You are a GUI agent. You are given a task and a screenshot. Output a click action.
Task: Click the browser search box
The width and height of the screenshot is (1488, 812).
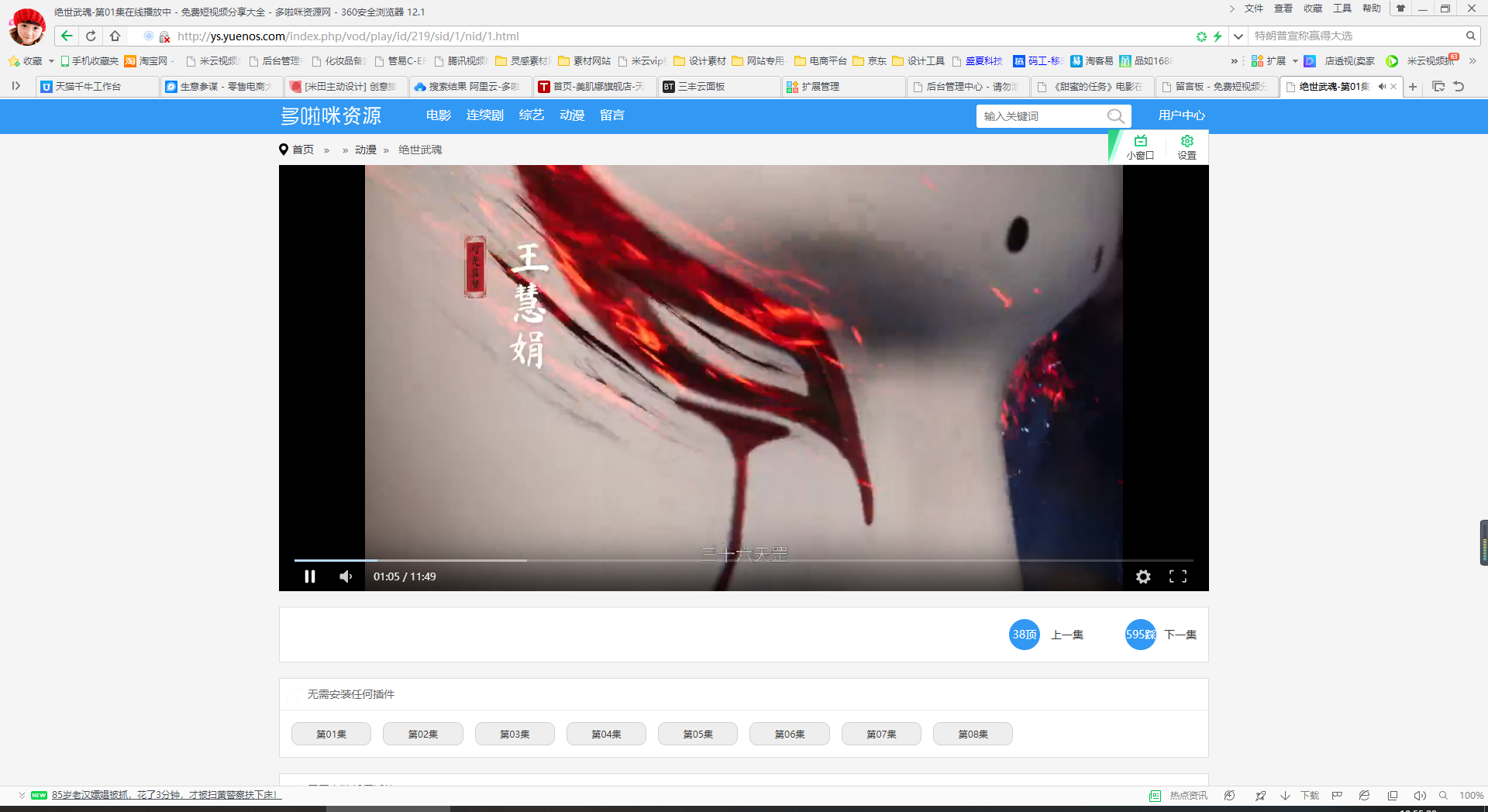(1356, 36)
